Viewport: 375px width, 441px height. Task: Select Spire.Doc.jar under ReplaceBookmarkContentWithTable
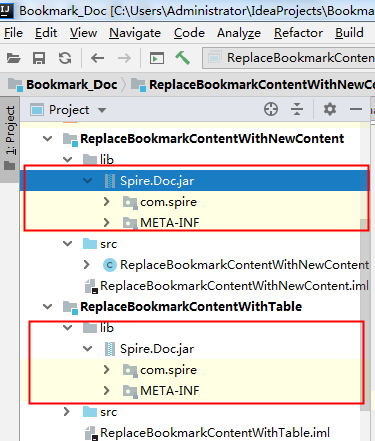click(x=157, y=349)
